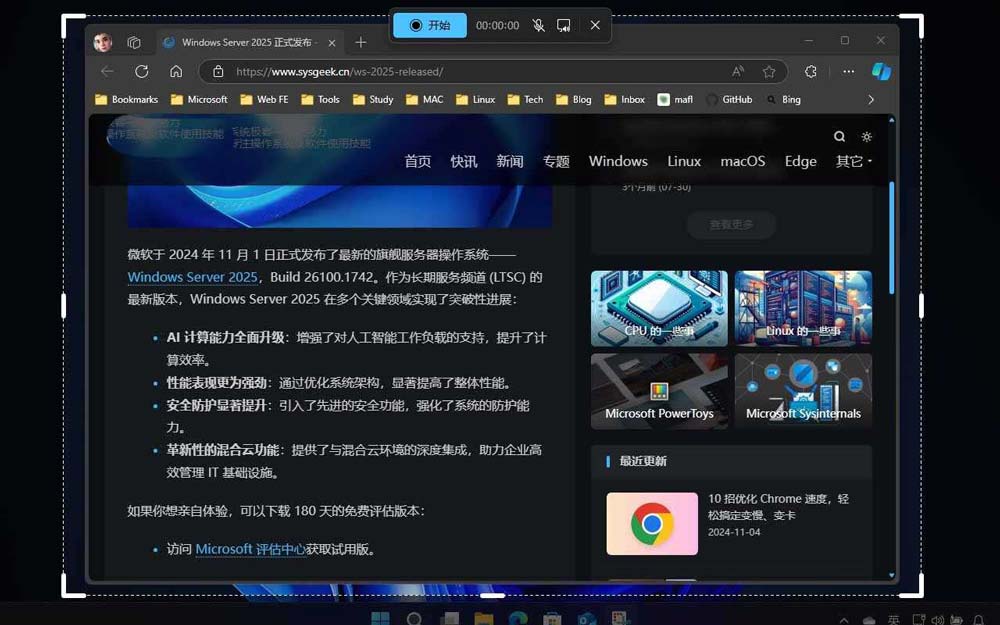Go back using the browser back arrow

pos(107,71)
